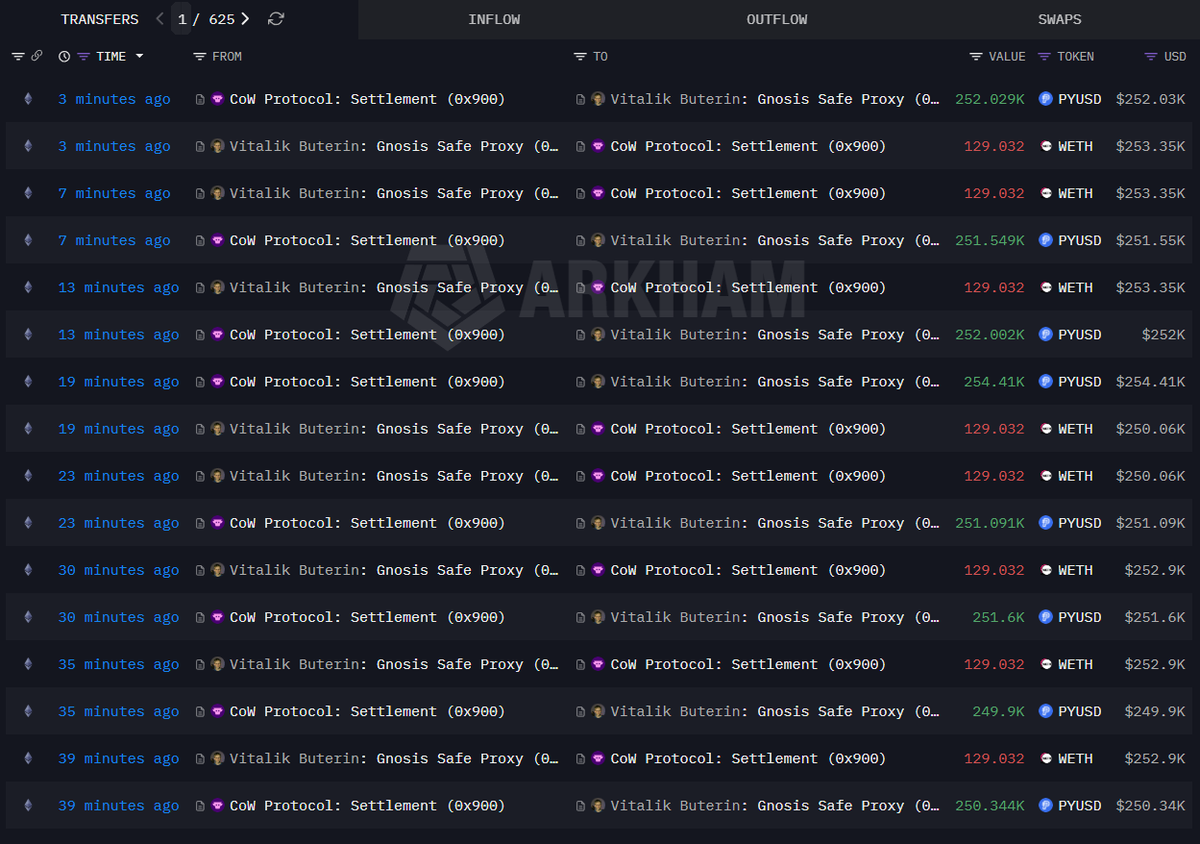1200x844 pixels.
Task: Click PYUSD token icon in $250.34K row
Action: pos(1046,806)
